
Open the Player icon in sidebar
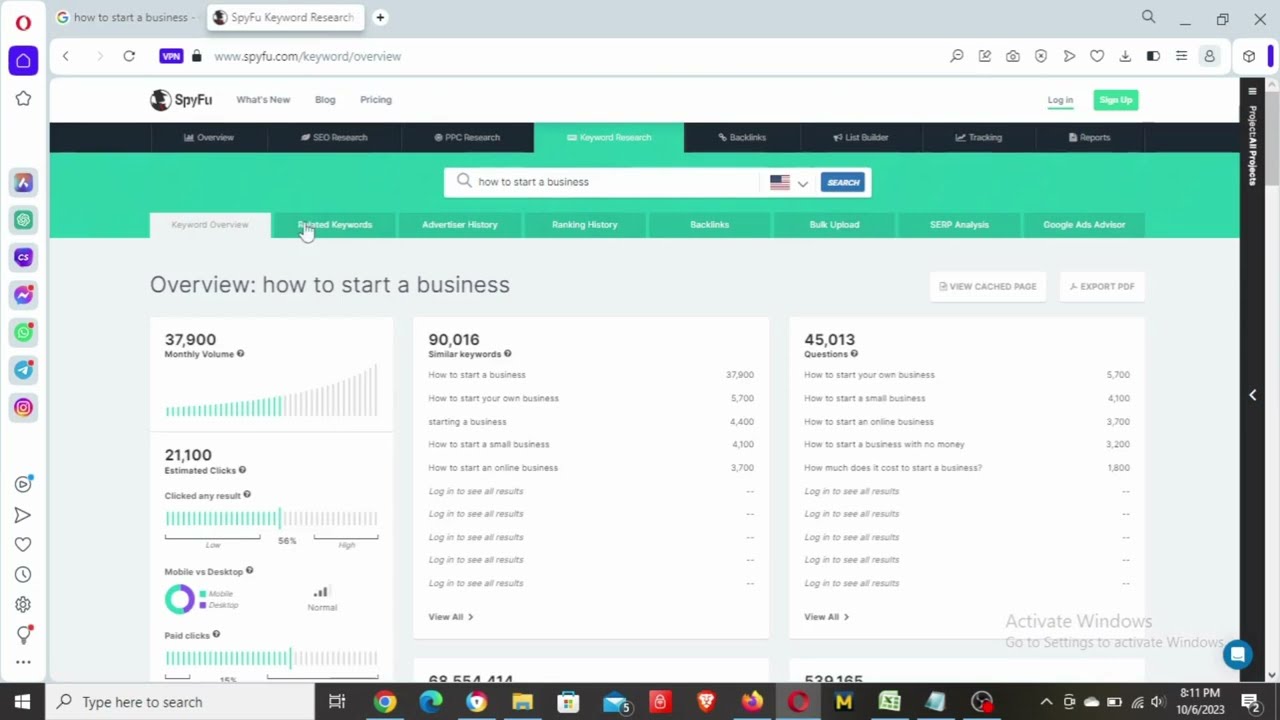click(x=23, y=484)
